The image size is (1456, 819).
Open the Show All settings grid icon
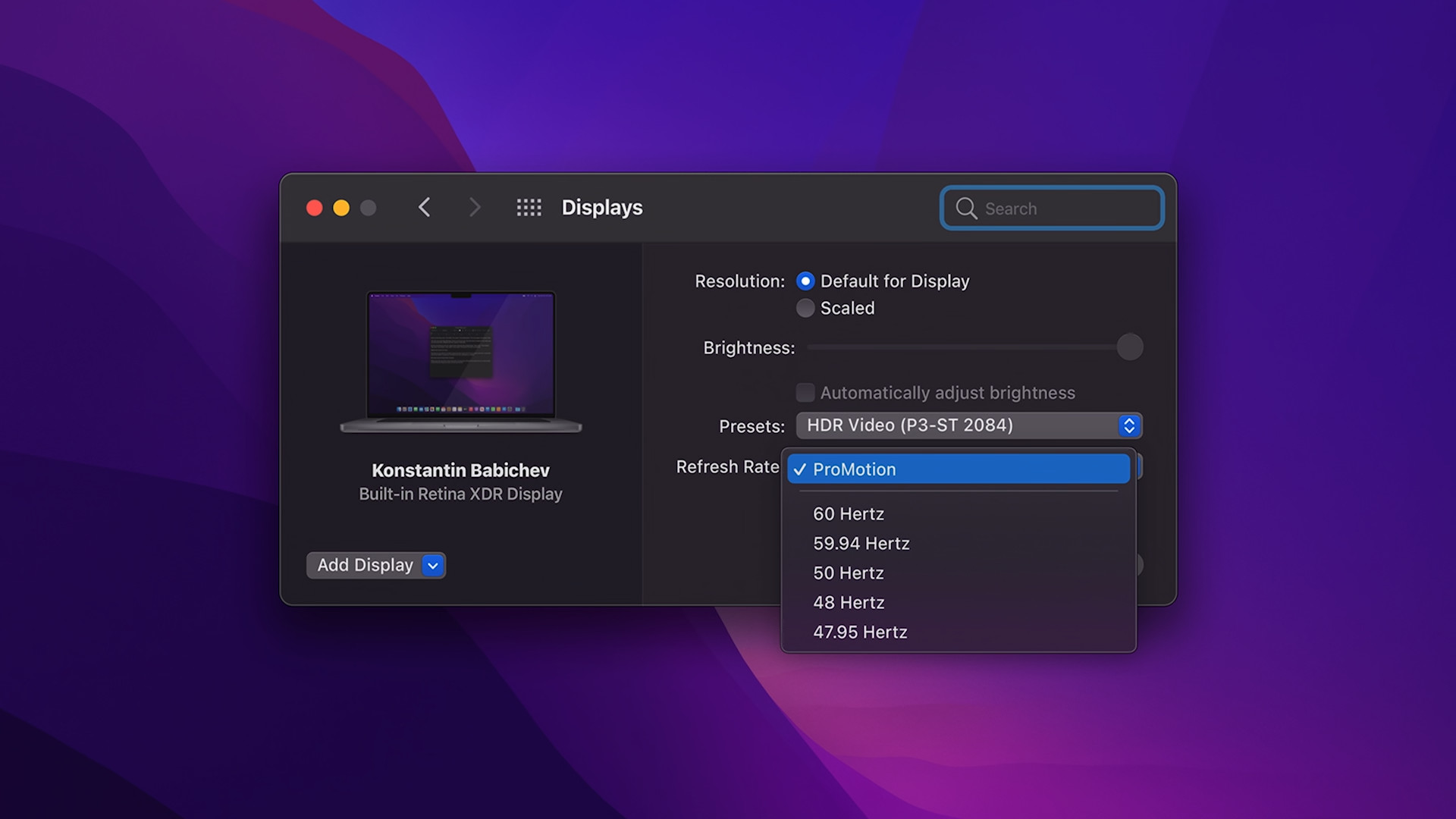(x=529, y=207)
